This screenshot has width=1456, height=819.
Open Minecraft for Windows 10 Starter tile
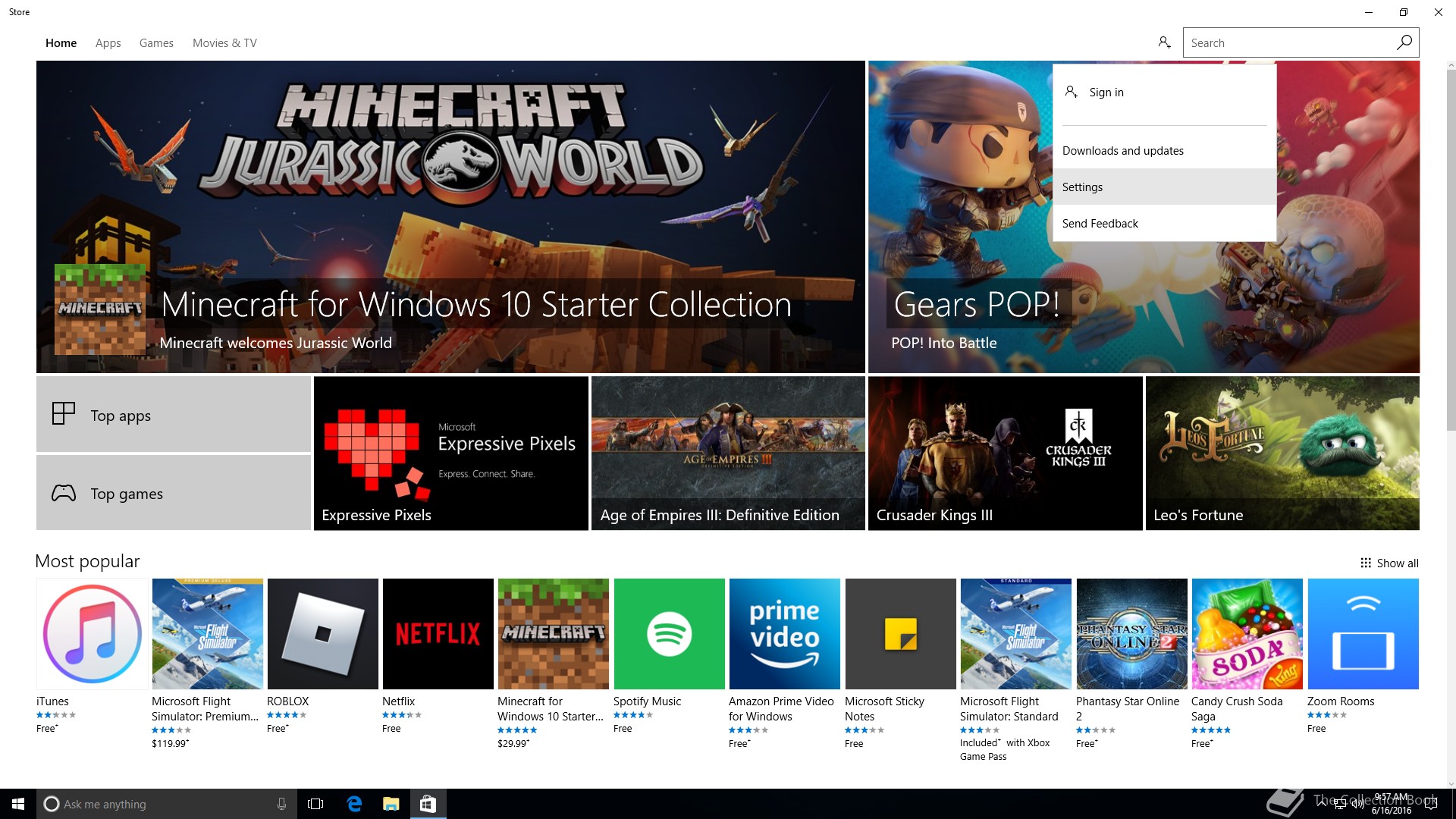coord(554,634)
